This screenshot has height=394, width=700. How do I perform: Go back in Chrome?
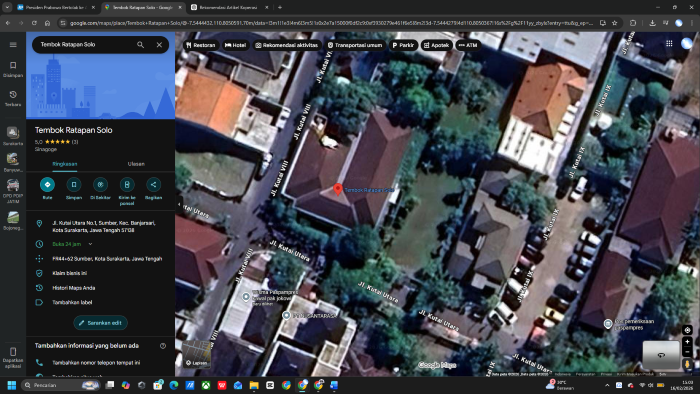click(8, 23)
